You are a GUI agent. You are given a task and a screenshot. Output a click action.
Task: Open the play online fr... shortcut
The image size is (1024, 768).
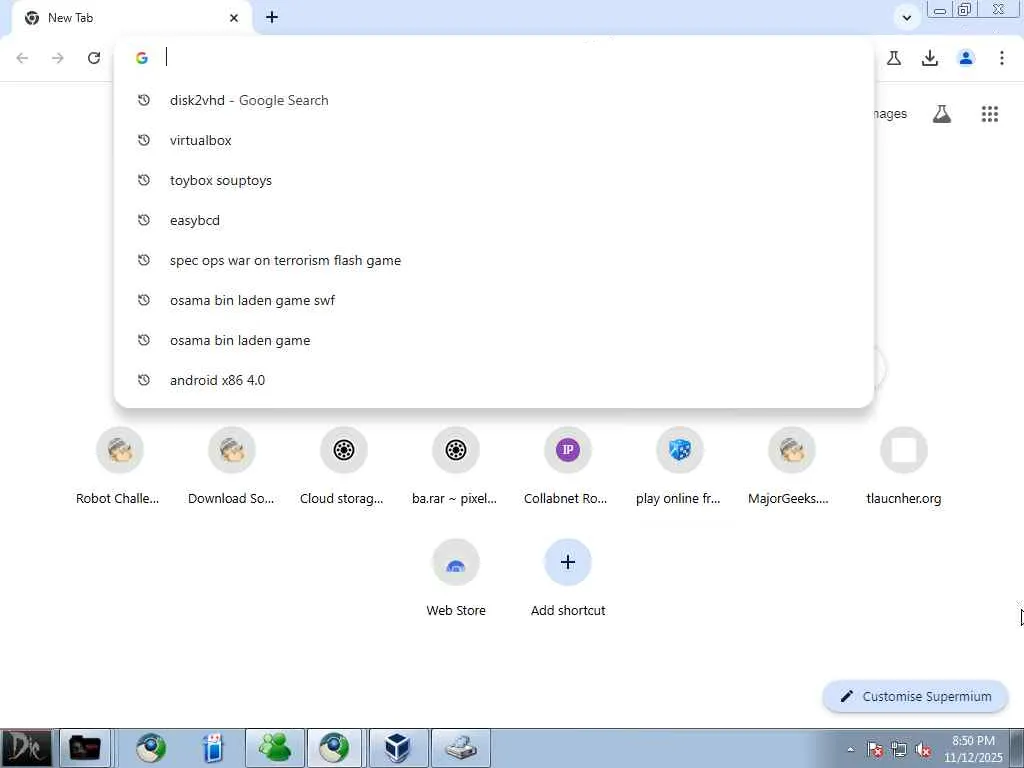(679, 466)
